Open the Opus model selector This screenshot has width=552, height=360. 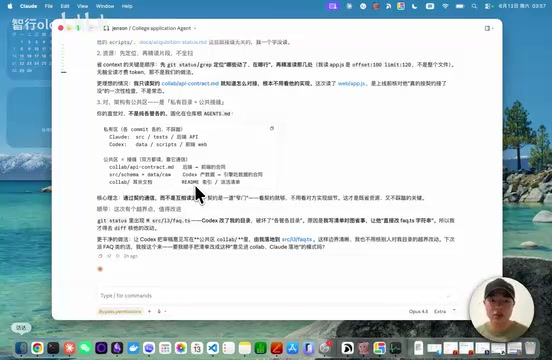tap(418, 311)
